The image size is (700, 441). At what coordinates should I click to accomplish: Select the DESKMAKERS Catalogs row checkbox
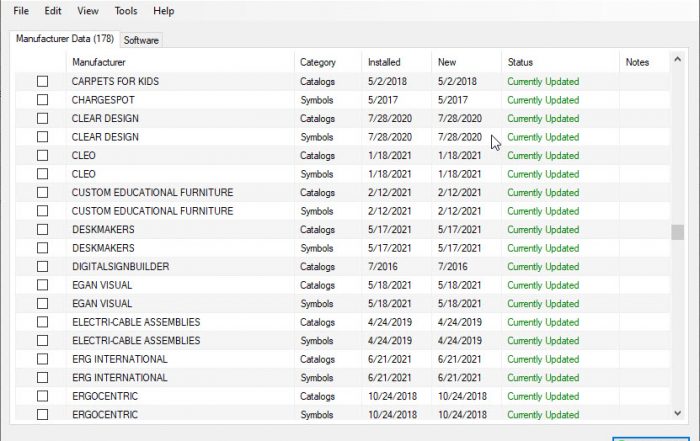point(42,229)
